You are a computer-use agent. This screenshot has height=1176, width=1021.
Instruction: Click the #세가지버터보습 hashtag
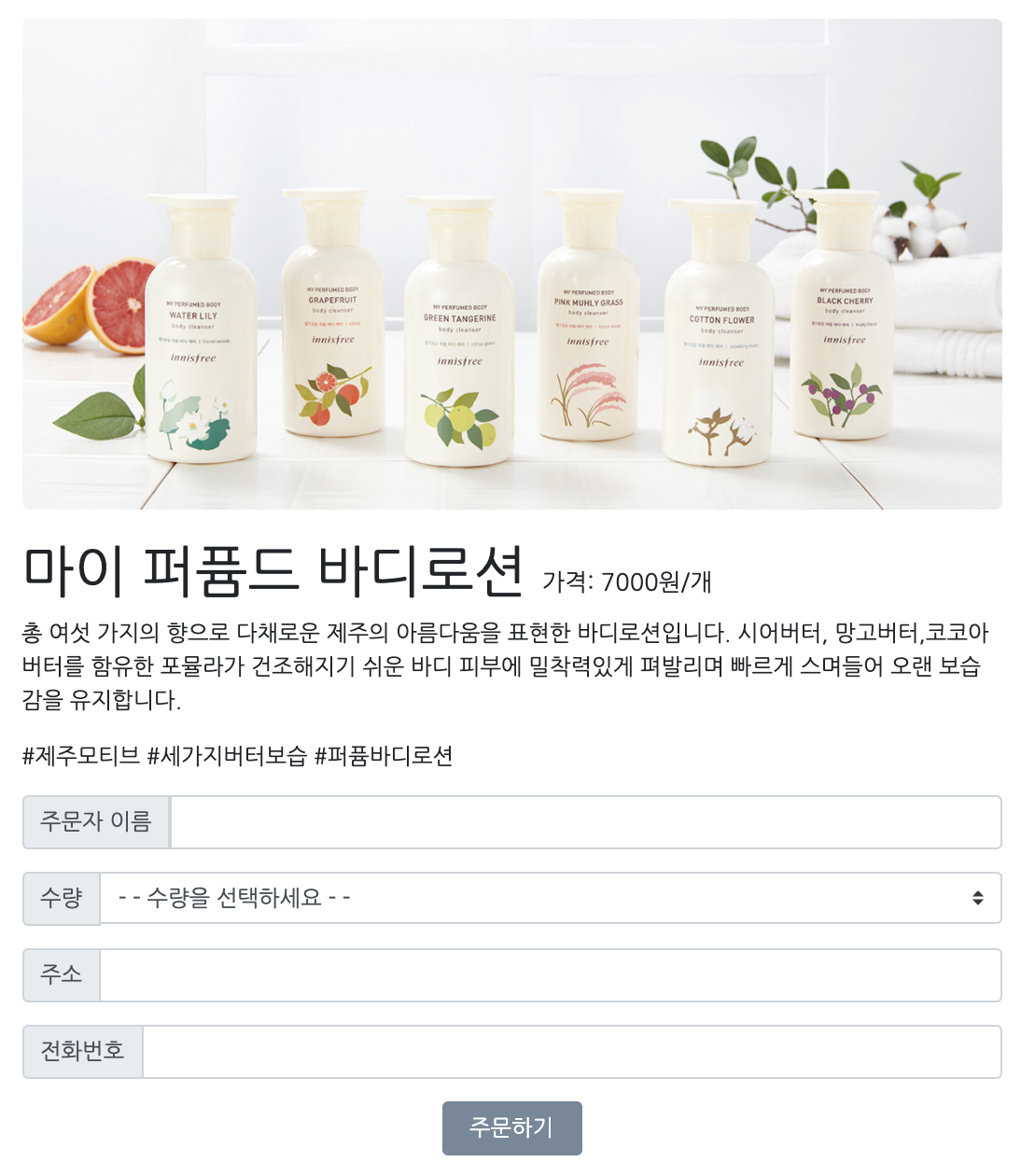(227, 756)
